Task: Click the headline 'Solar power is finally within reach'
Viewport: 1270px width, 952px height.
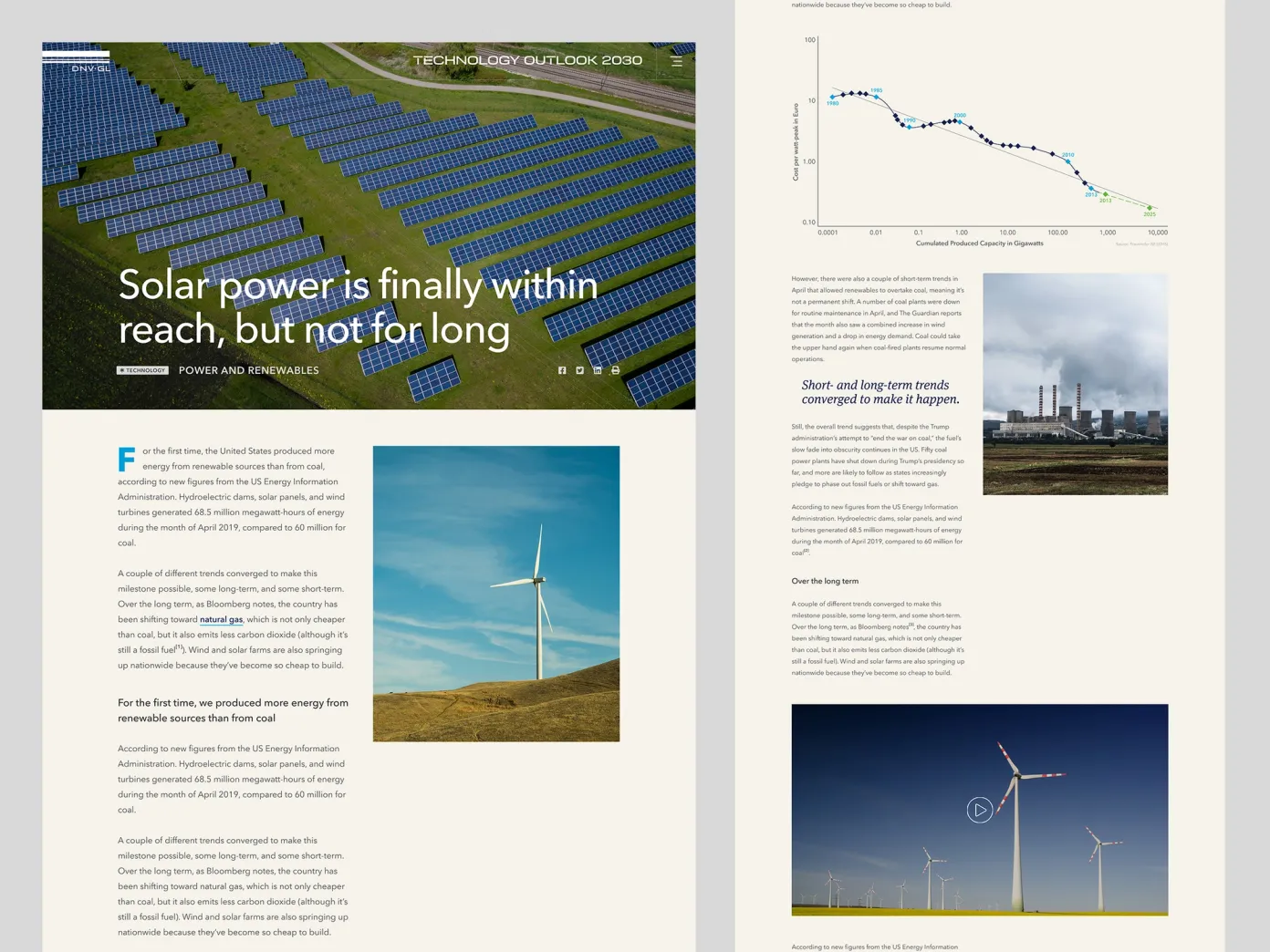Action: tap(359, 307)
